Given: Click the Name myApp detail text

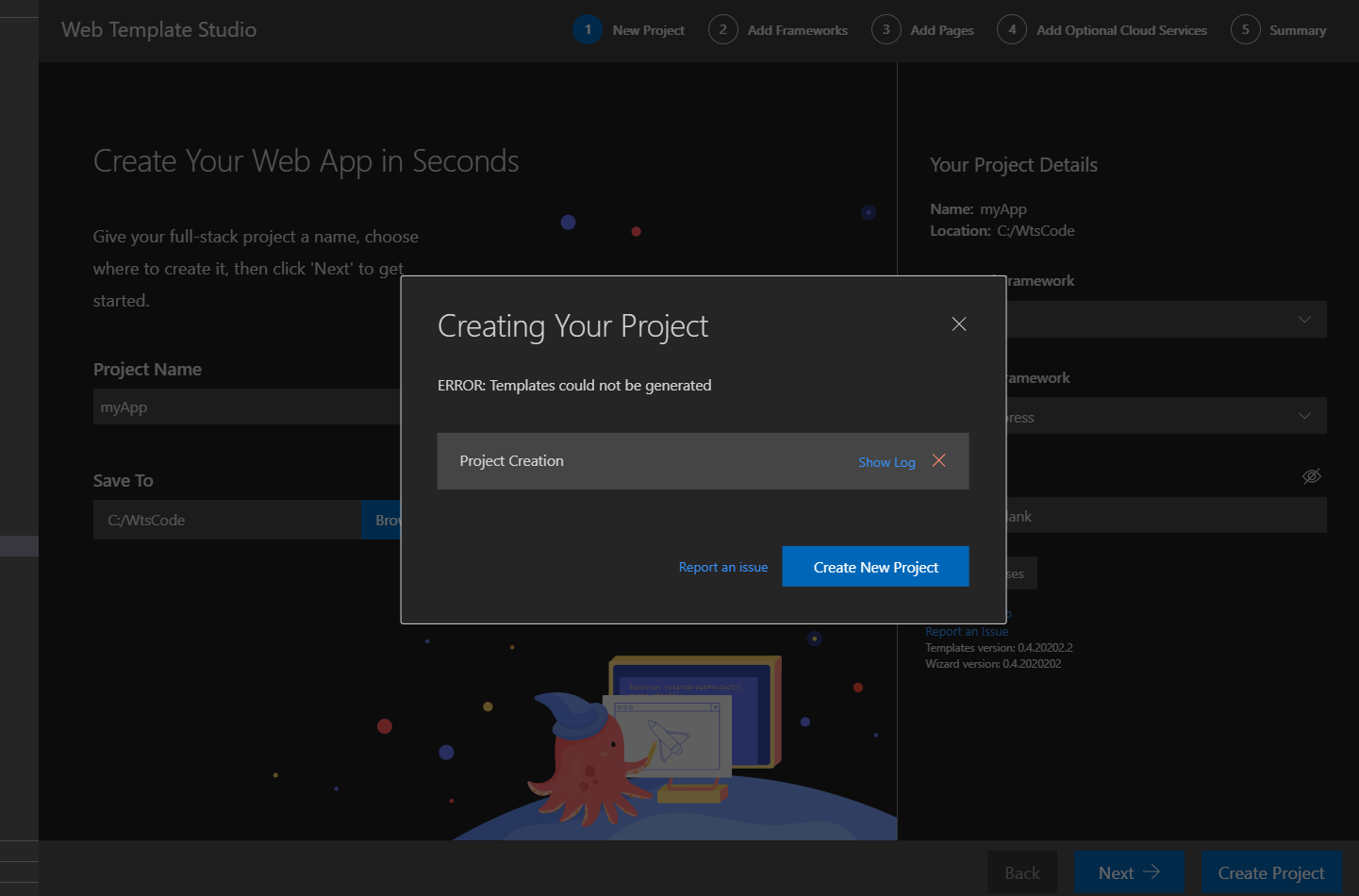Looking at the screenshot, I should pos(978,209).
